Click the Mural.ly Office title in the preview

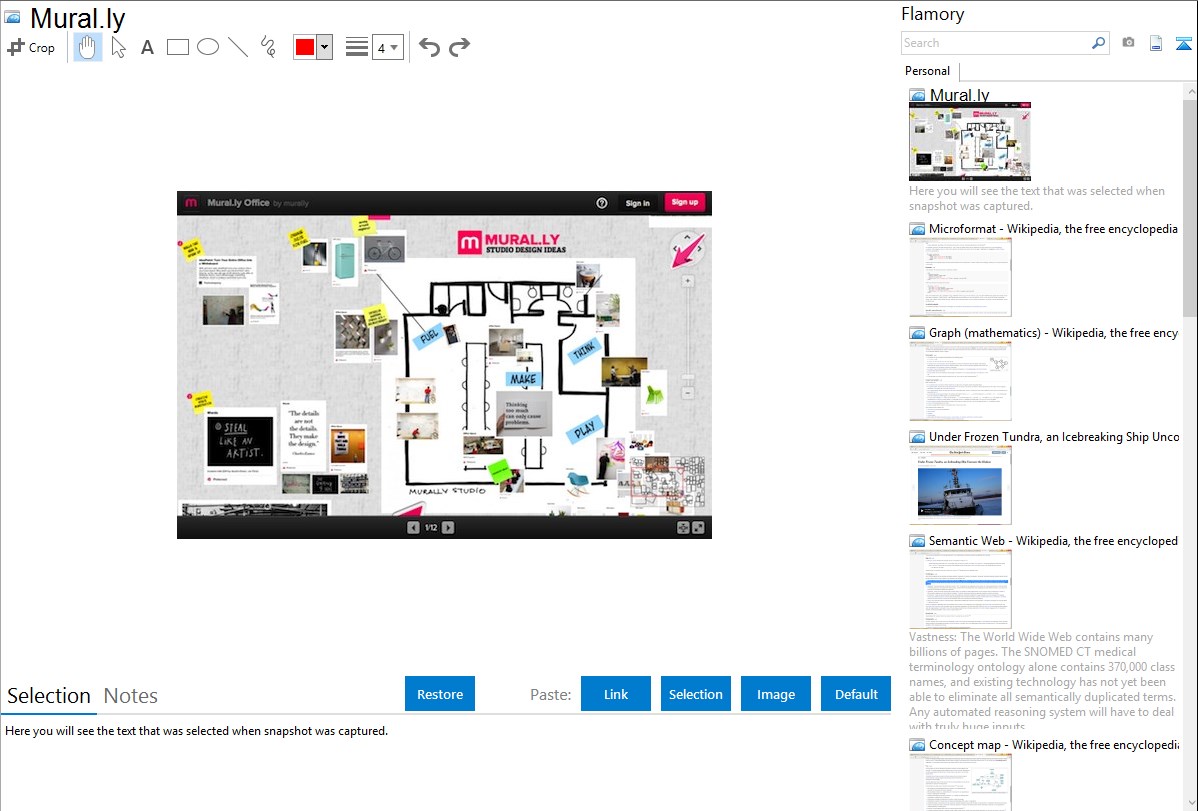coord(238,203)
